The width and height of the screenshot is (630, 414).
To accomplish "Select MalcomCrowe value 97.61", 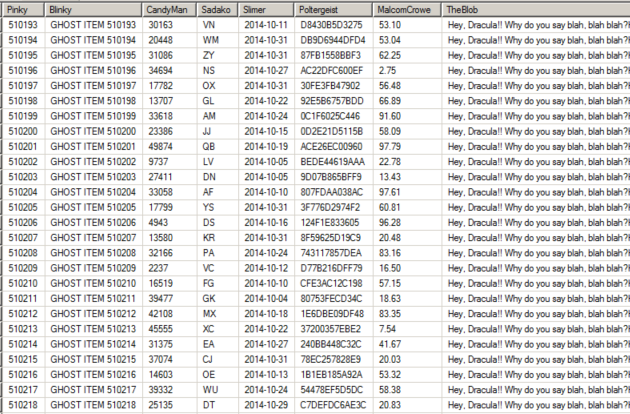I will [407, 192].
